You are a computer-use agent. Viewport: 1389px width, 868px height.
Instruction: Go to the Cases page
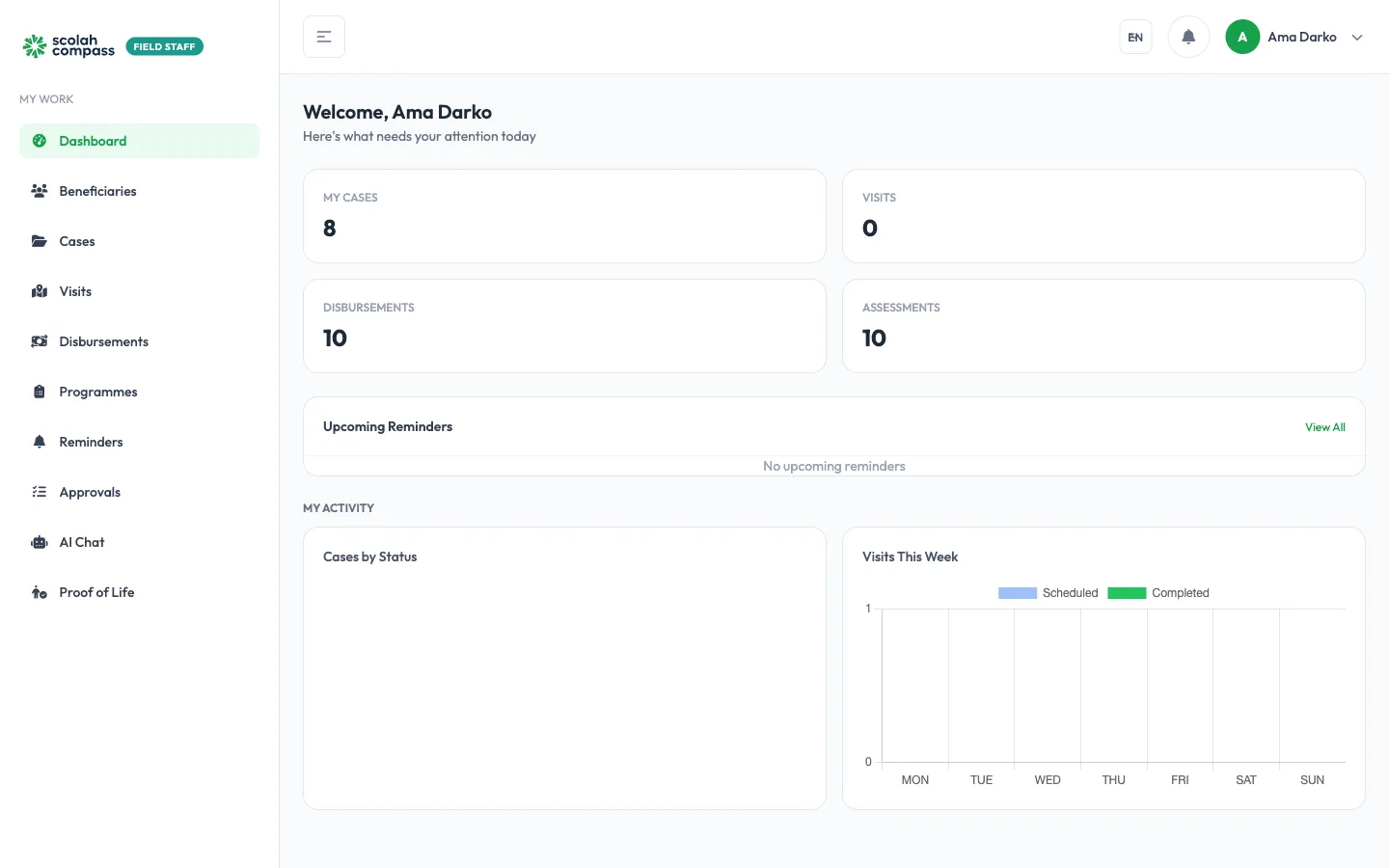click(139, 241)
